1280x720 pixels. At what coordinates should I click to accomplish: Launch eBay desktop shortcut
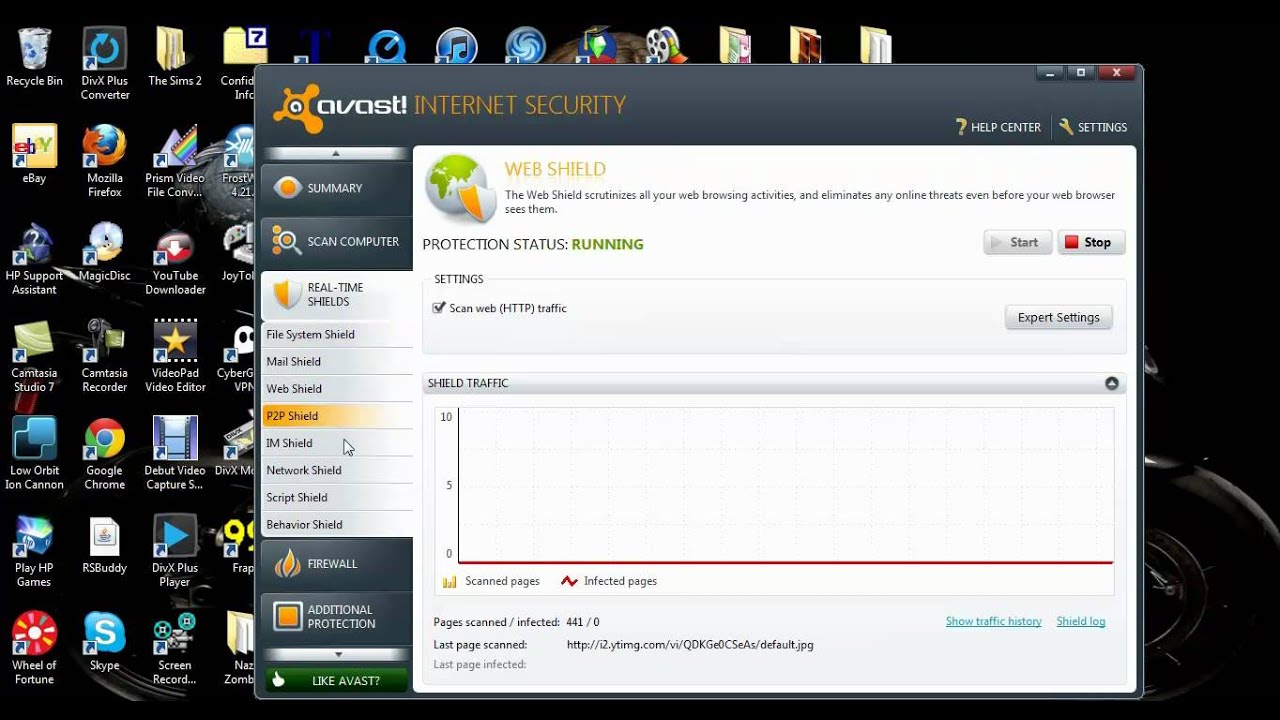pyautogui.click(x=34, y=155)
